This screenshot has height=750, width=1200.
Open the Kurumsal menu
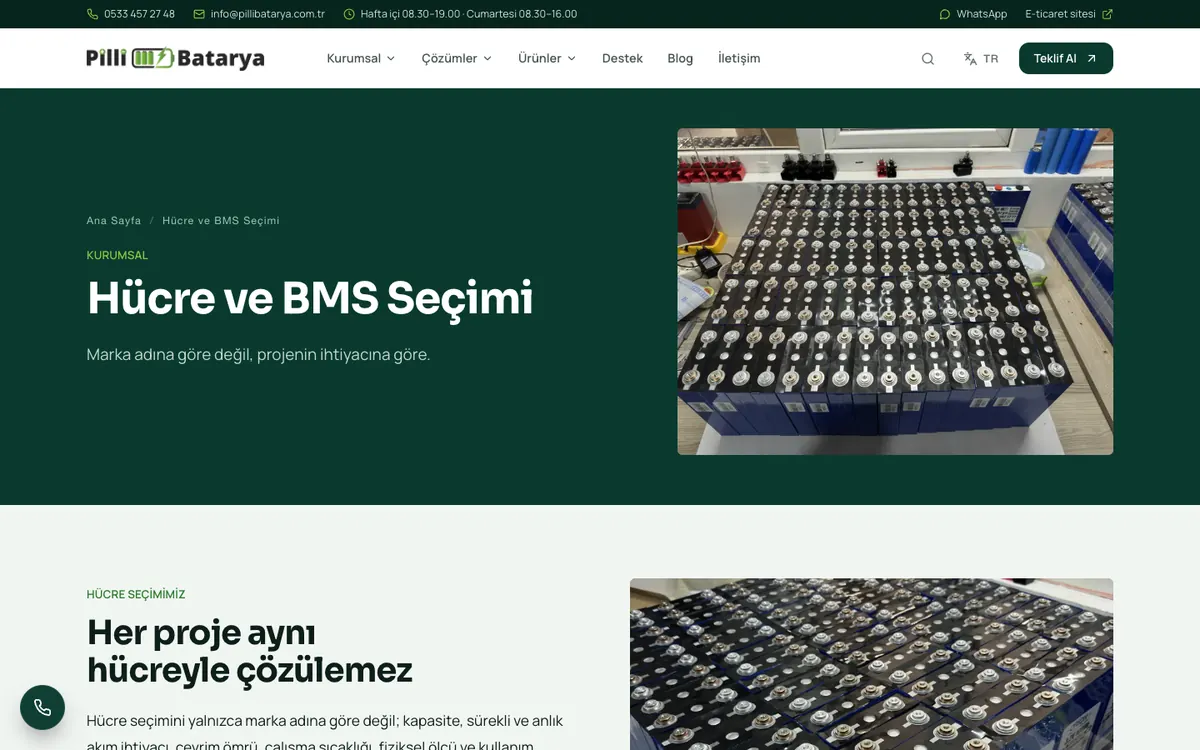tap(361, 58)
